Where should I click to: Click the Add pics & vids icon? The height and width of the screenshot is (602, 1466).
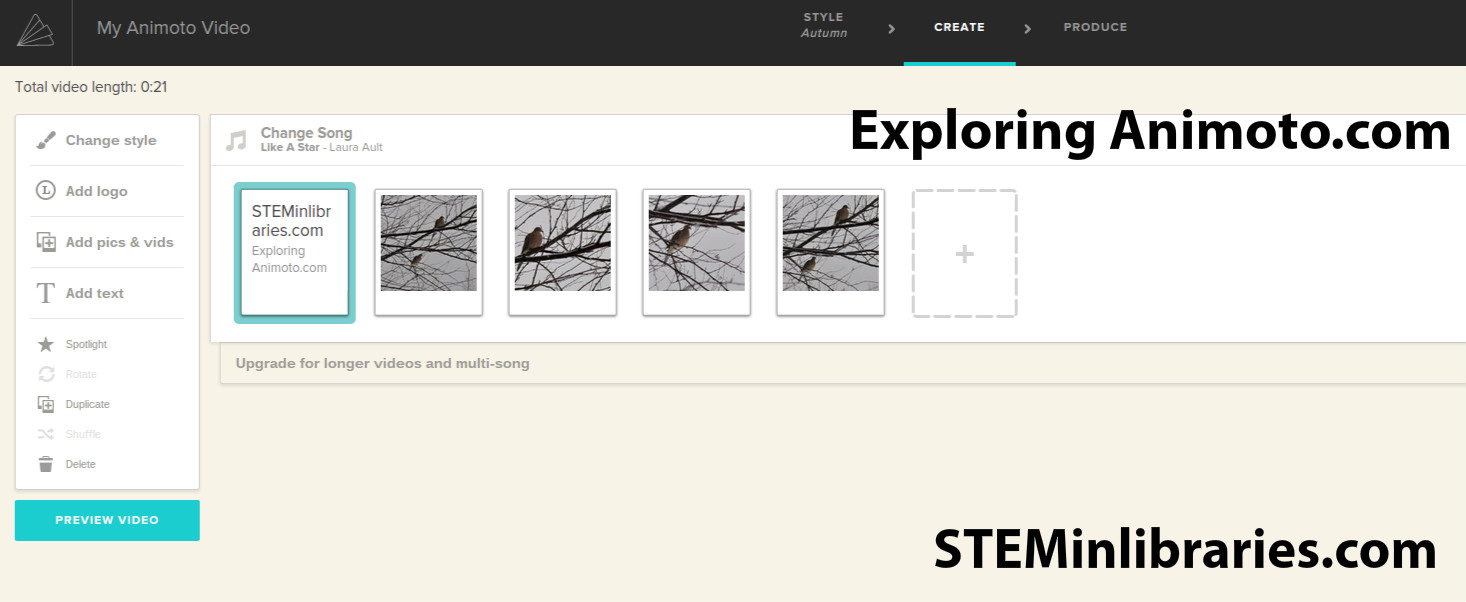coord(46,242)
